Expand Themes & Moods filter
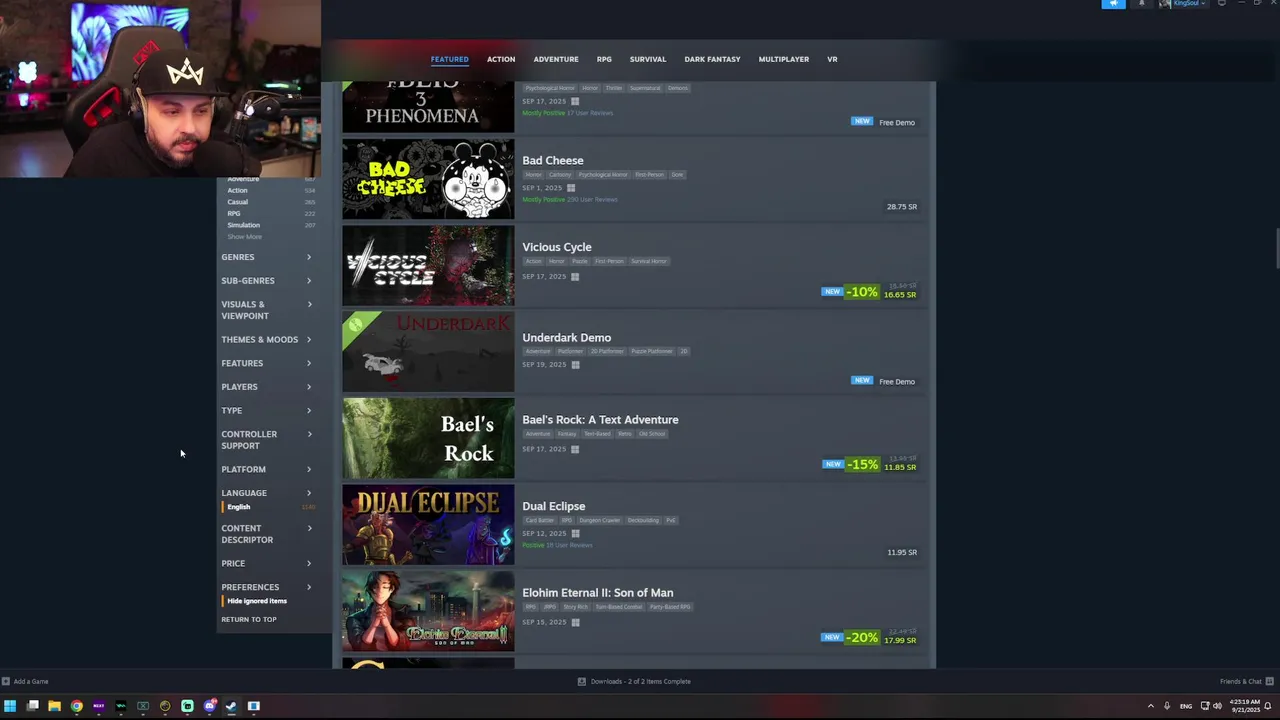The height and width of the screenshot is (720, 1280). click(266, 340)
